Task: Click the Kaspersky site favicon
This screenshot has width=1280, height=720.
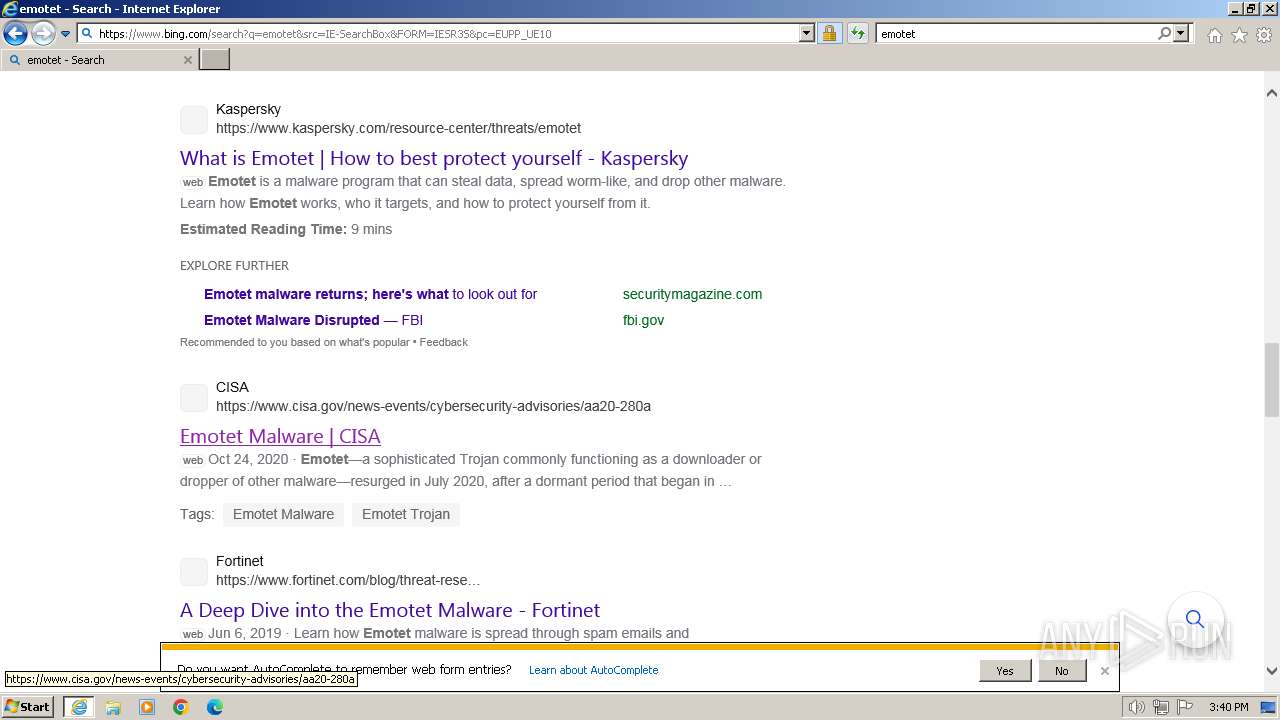Action: [194, 120]
